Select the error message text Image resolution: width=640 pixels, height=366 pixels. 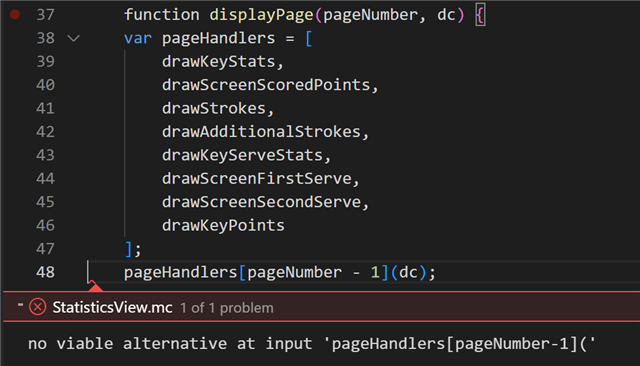[312, 344]
